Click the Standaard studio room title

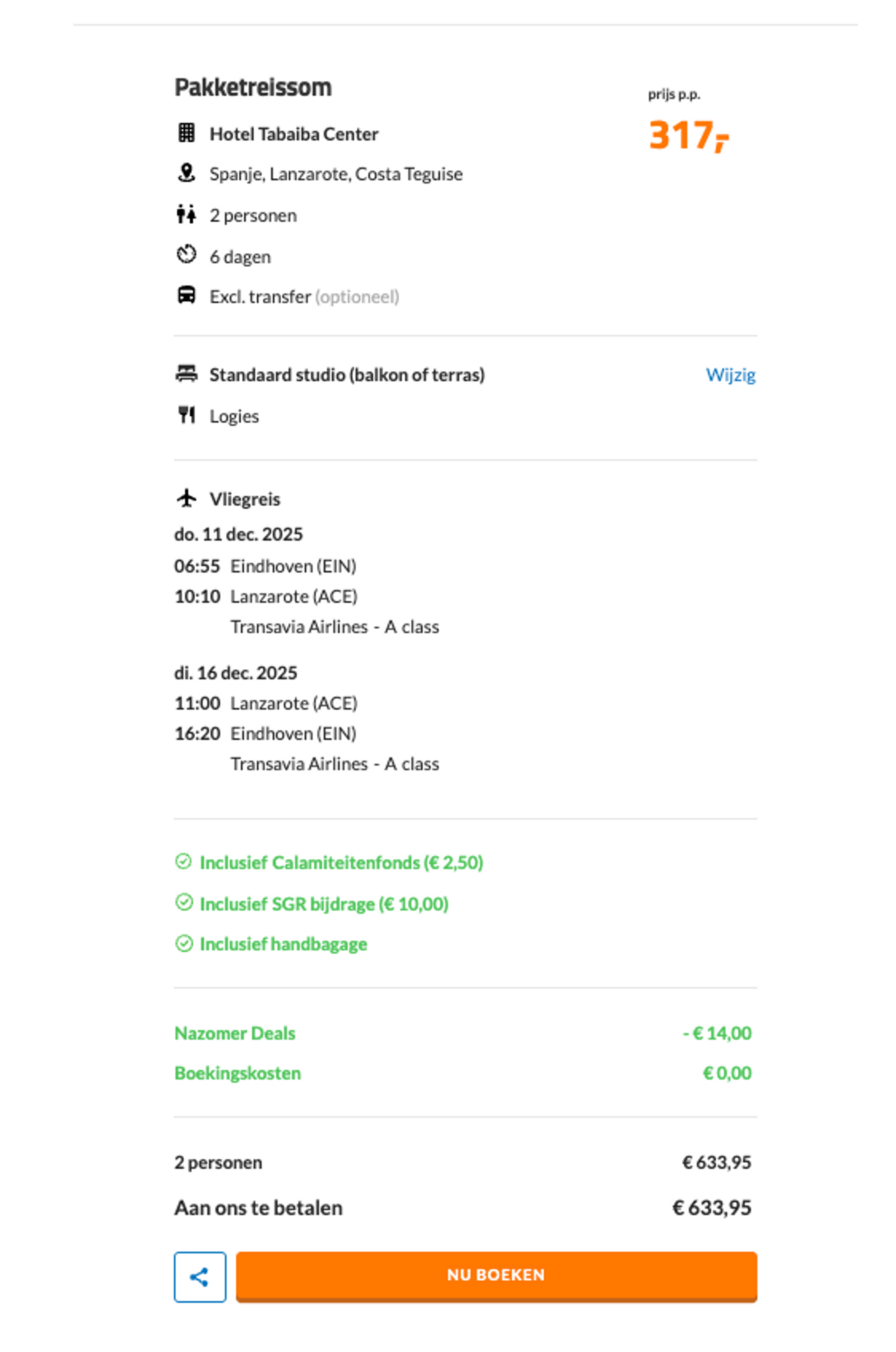point(347,375)
